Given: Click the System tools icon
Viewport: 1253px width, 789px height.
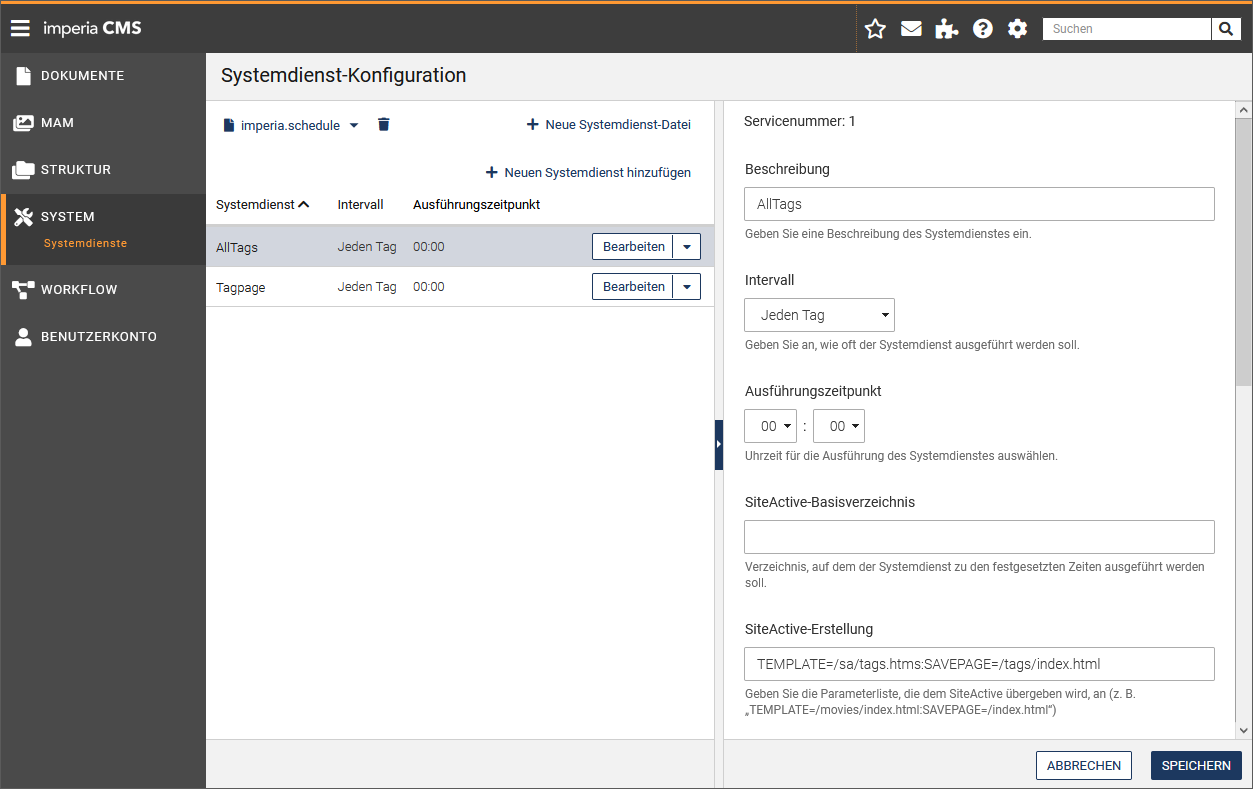Looking at the screenshot, I should point(24,217).
